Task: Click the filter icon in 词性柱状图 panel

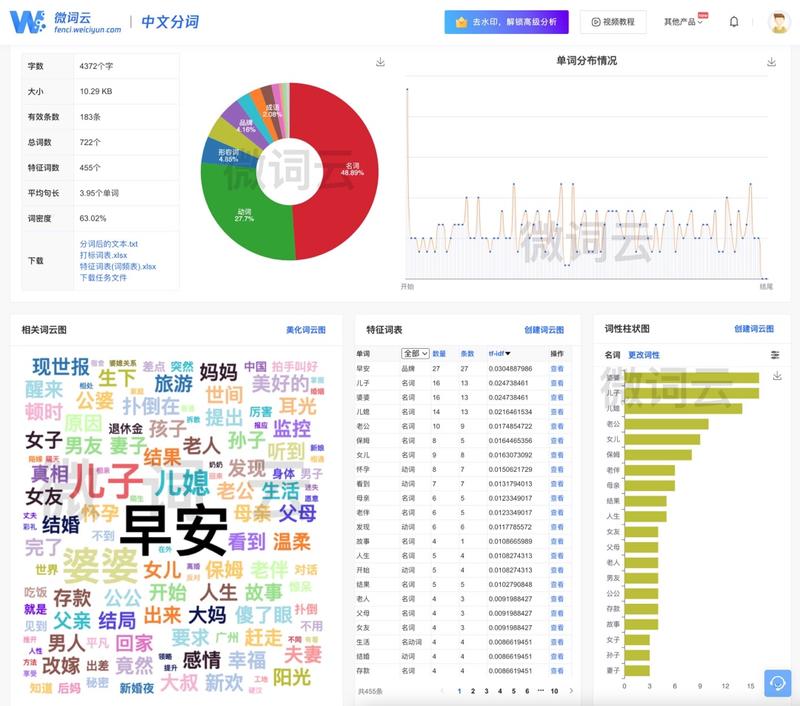Action: click(x=775, y=355)
